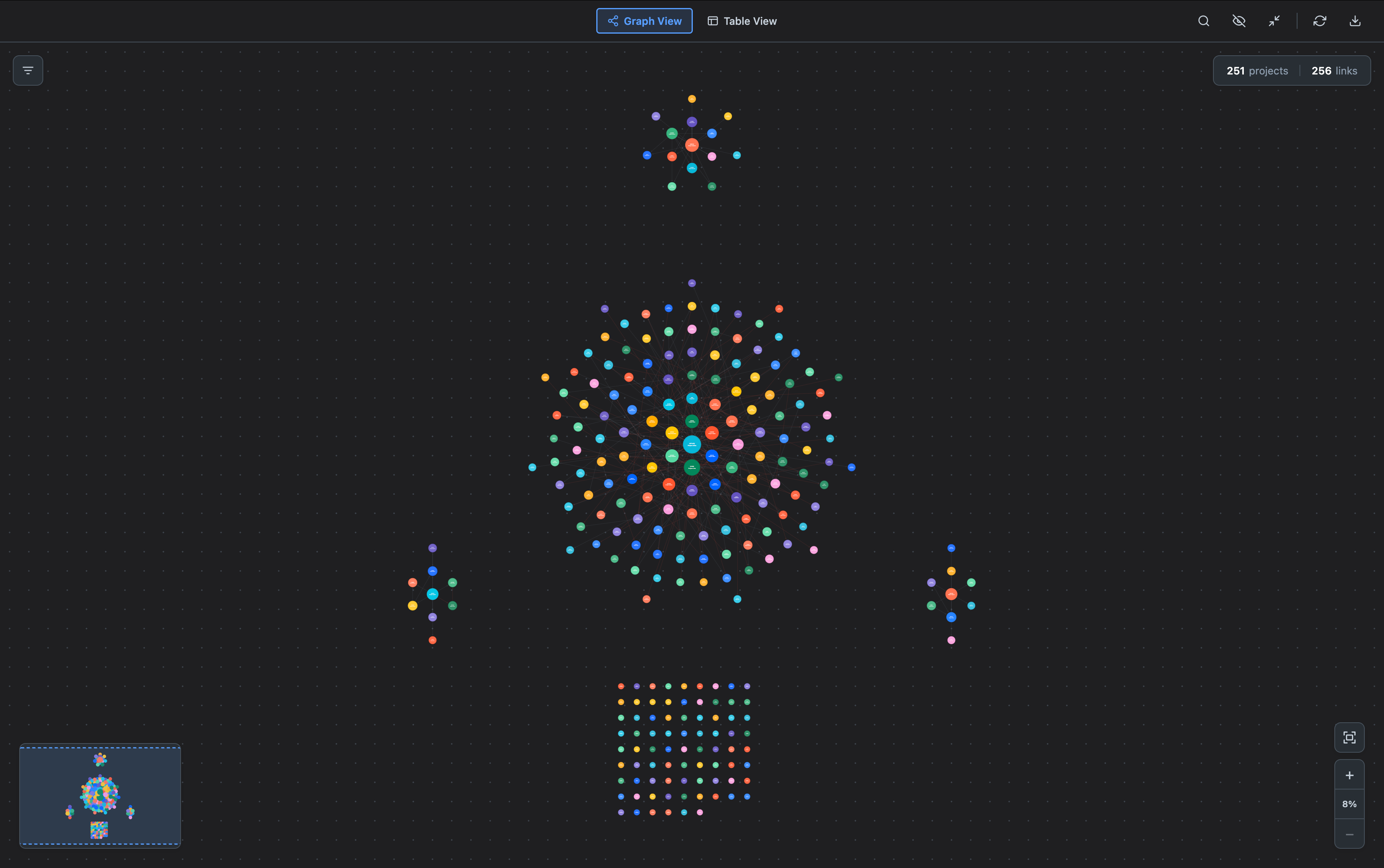Select the cyan hub node in left small cluster
Image resolution: width=1384 pixels, height=868 pixels.
pyautogui.click(x=433, y=594)
